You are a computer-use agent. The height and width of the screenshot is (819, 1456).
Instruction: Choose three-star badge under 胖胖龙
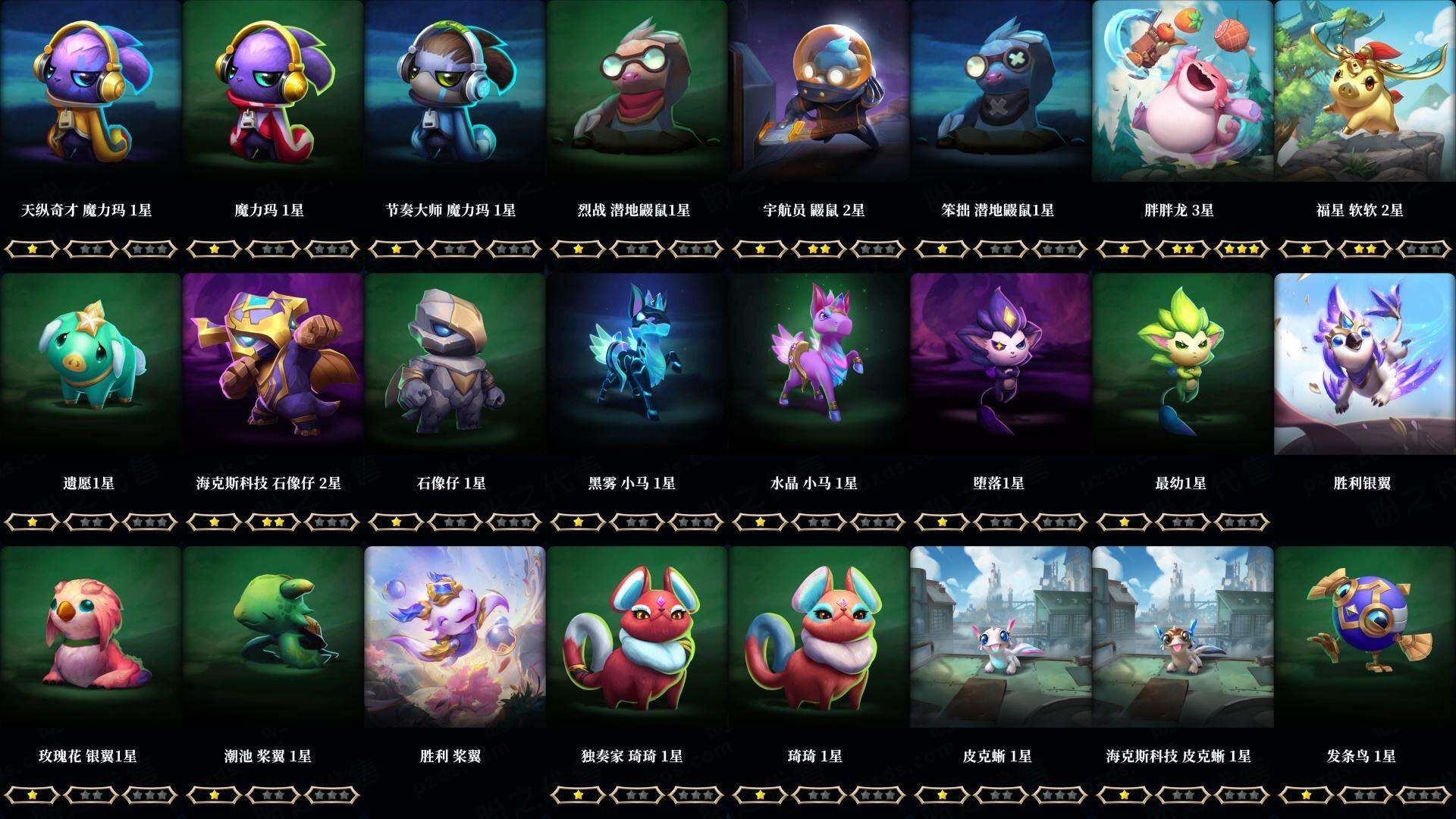tap(1242, 249)
